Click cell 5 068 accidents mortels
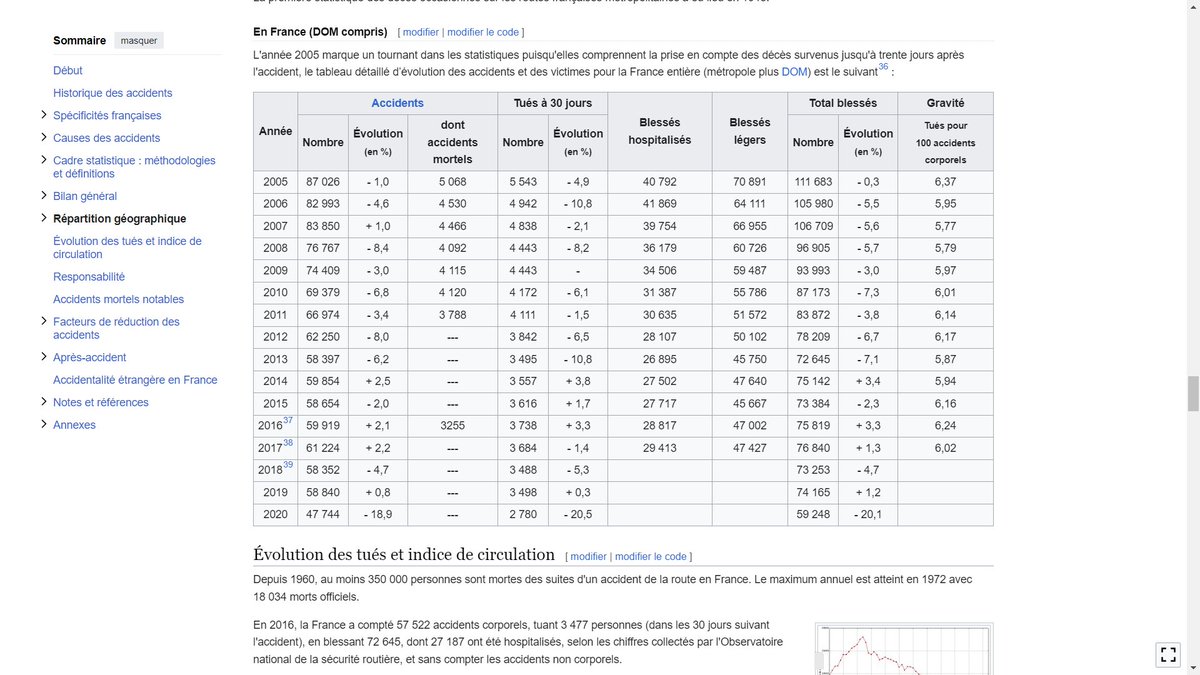This screenshot has width=1200, height=675. 452,182
